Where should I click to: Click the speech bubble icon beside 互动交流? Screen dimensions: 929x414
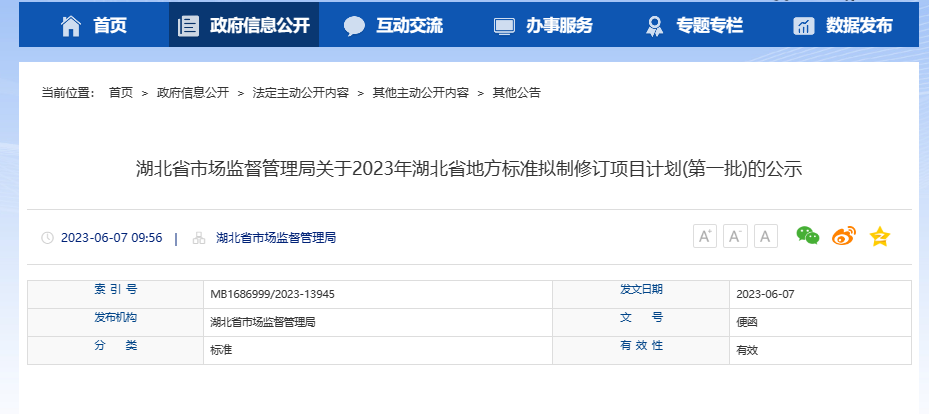pos(354,25)
